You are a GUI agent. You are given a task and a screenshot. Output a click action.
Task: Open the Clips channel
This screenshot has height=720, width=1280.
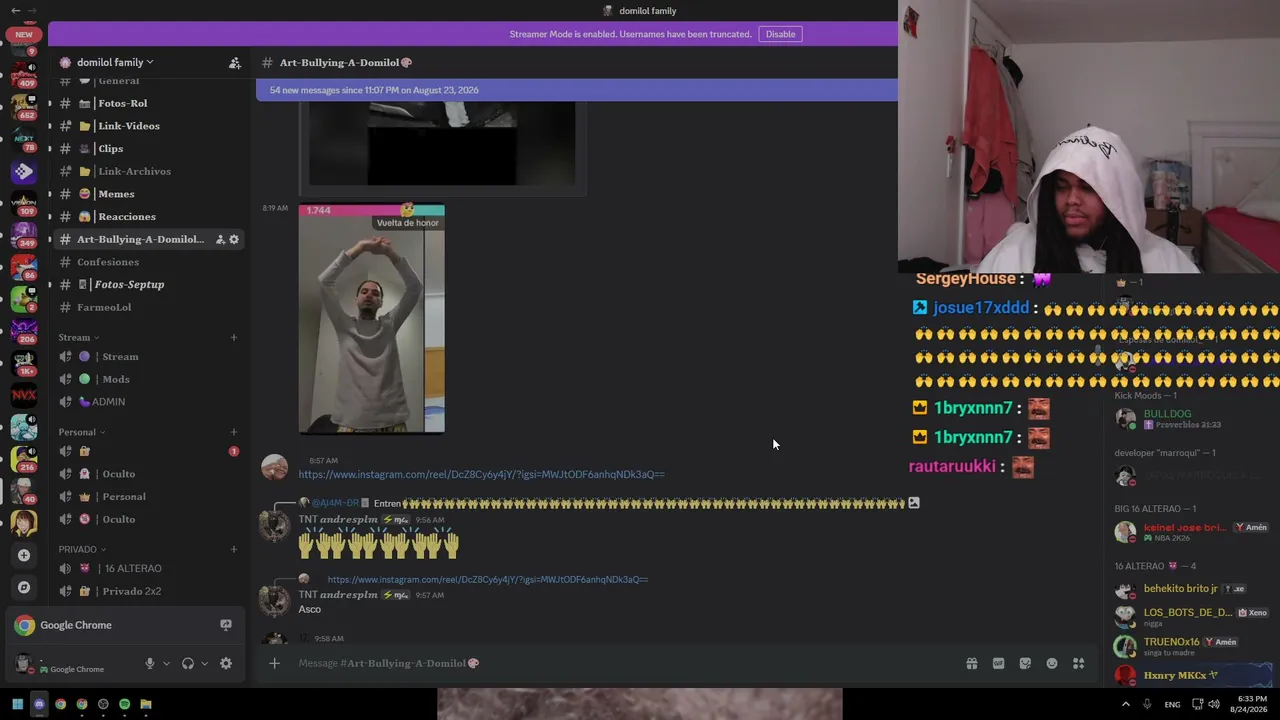coord(147,149)
